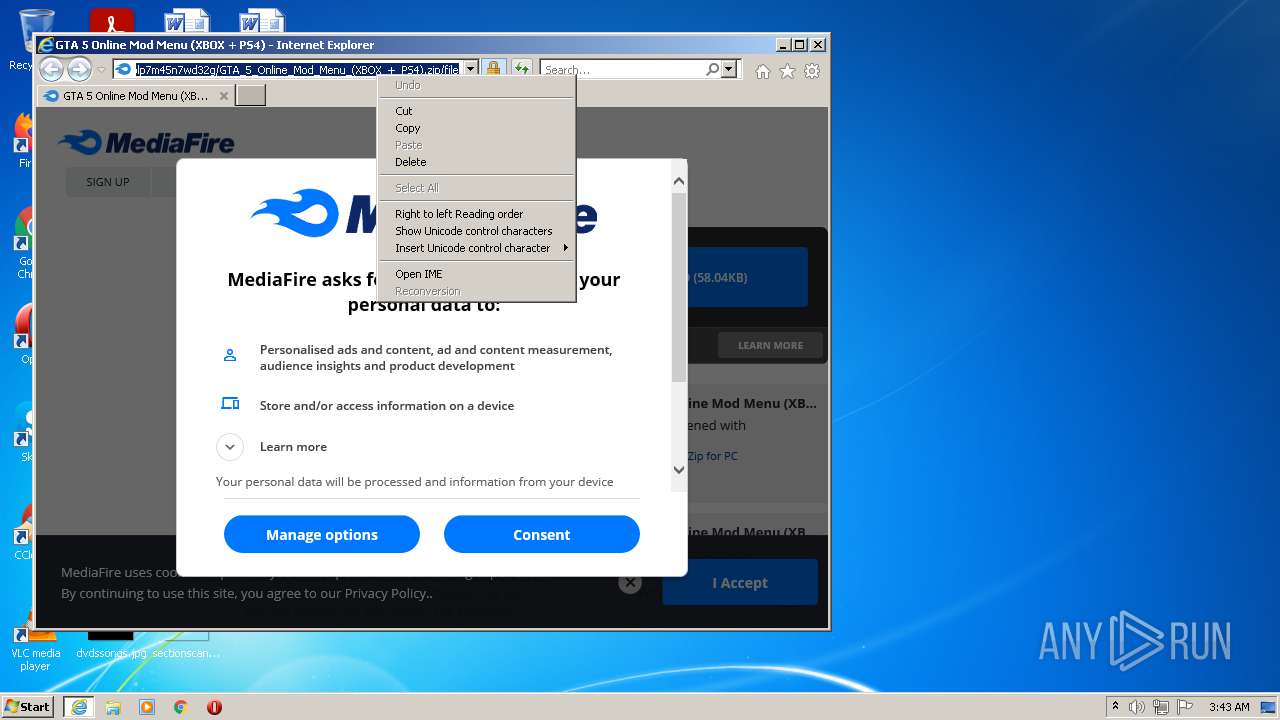1280x720 pixels.
Task: Click the address bar URL field
Action: 298,70
